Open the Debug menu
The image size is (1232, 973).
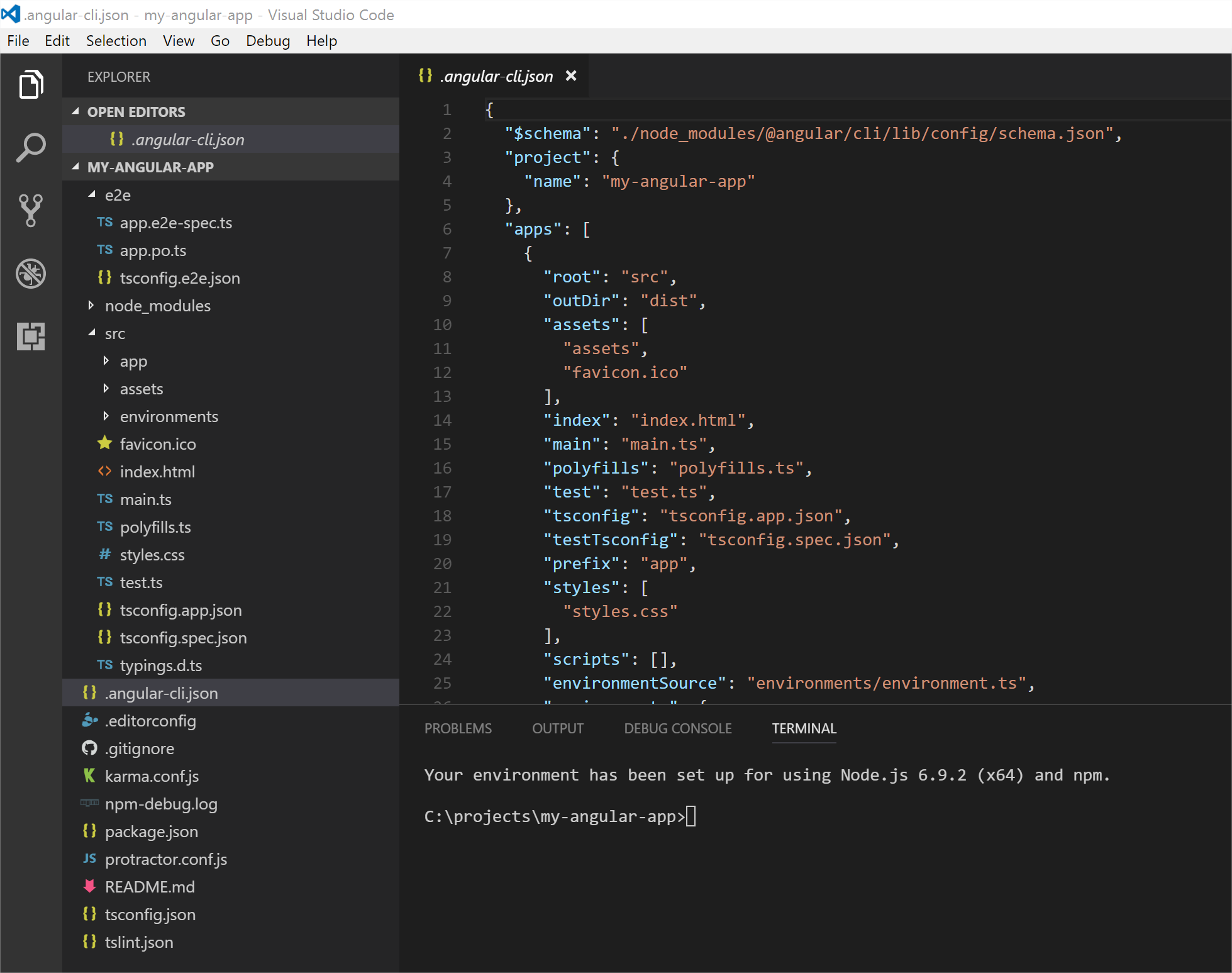267,40
